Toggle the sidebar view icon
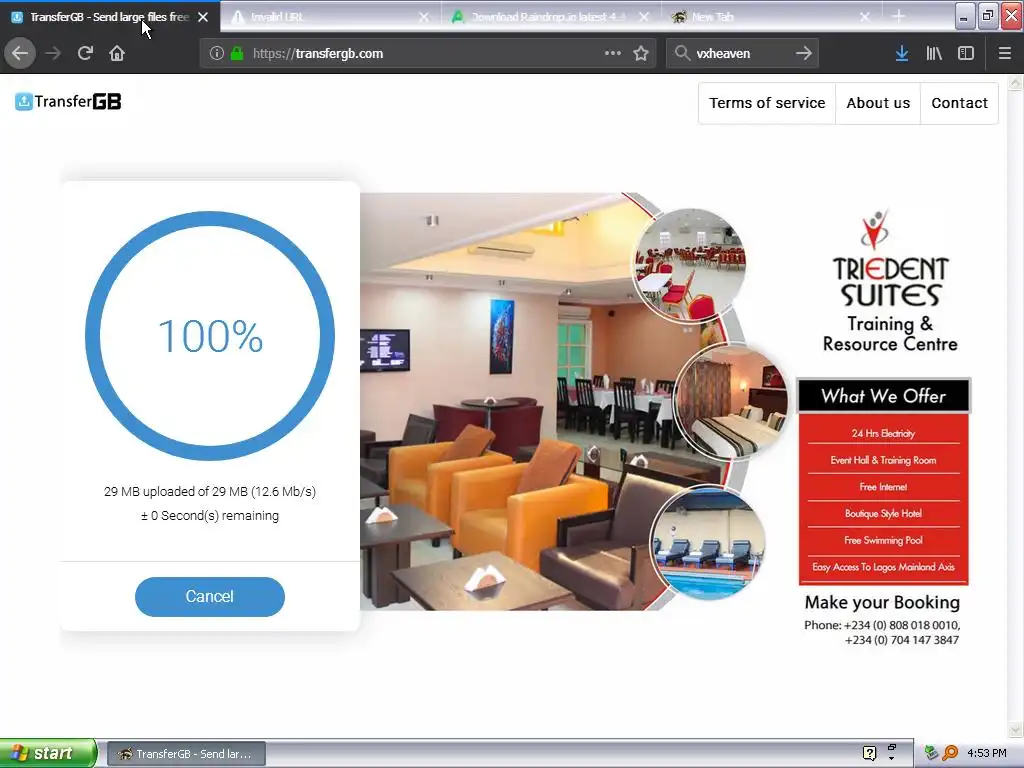The image size is (1024, 768). click(966, 54)
